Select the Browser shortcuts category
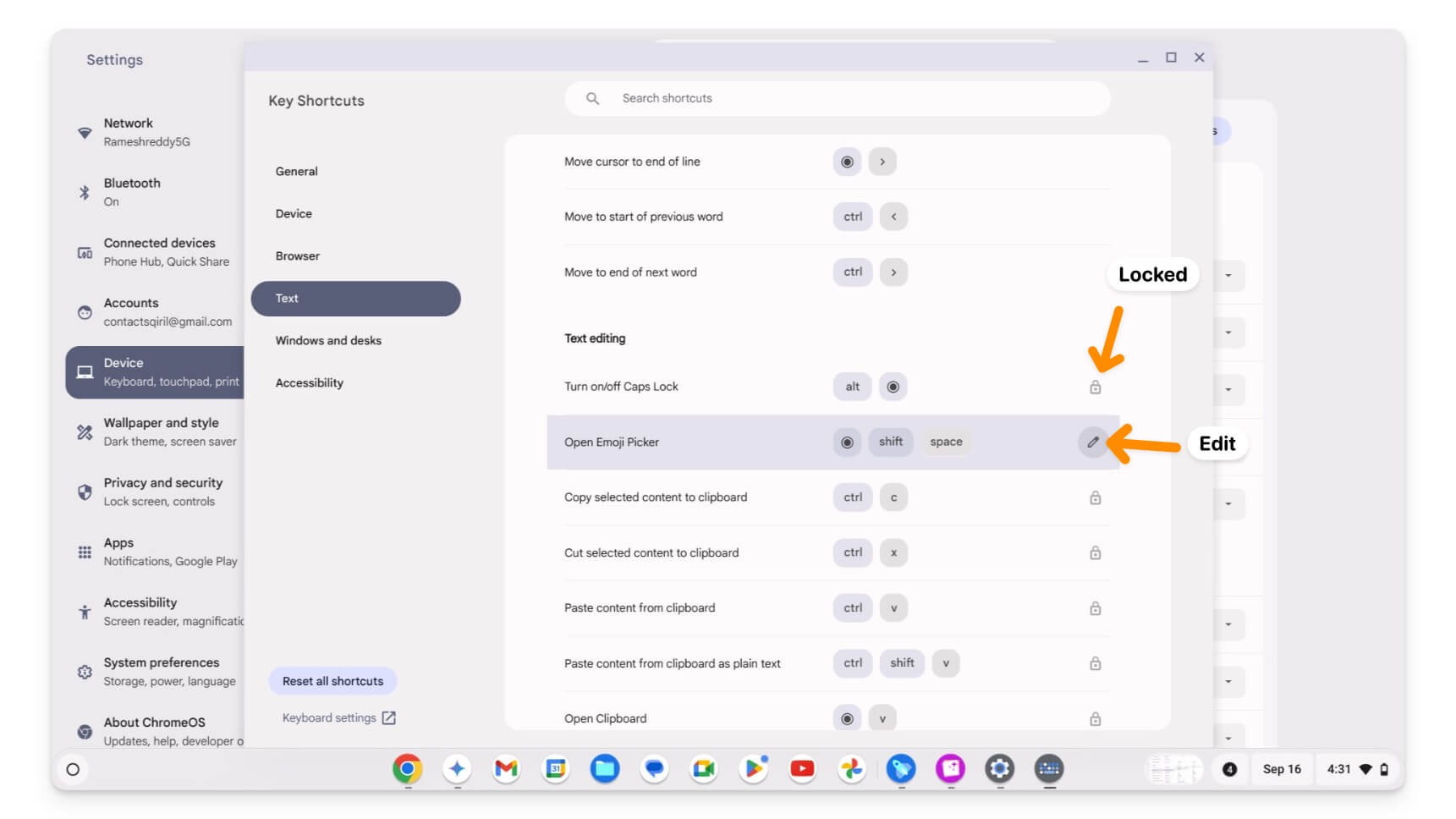 (297, 256)
